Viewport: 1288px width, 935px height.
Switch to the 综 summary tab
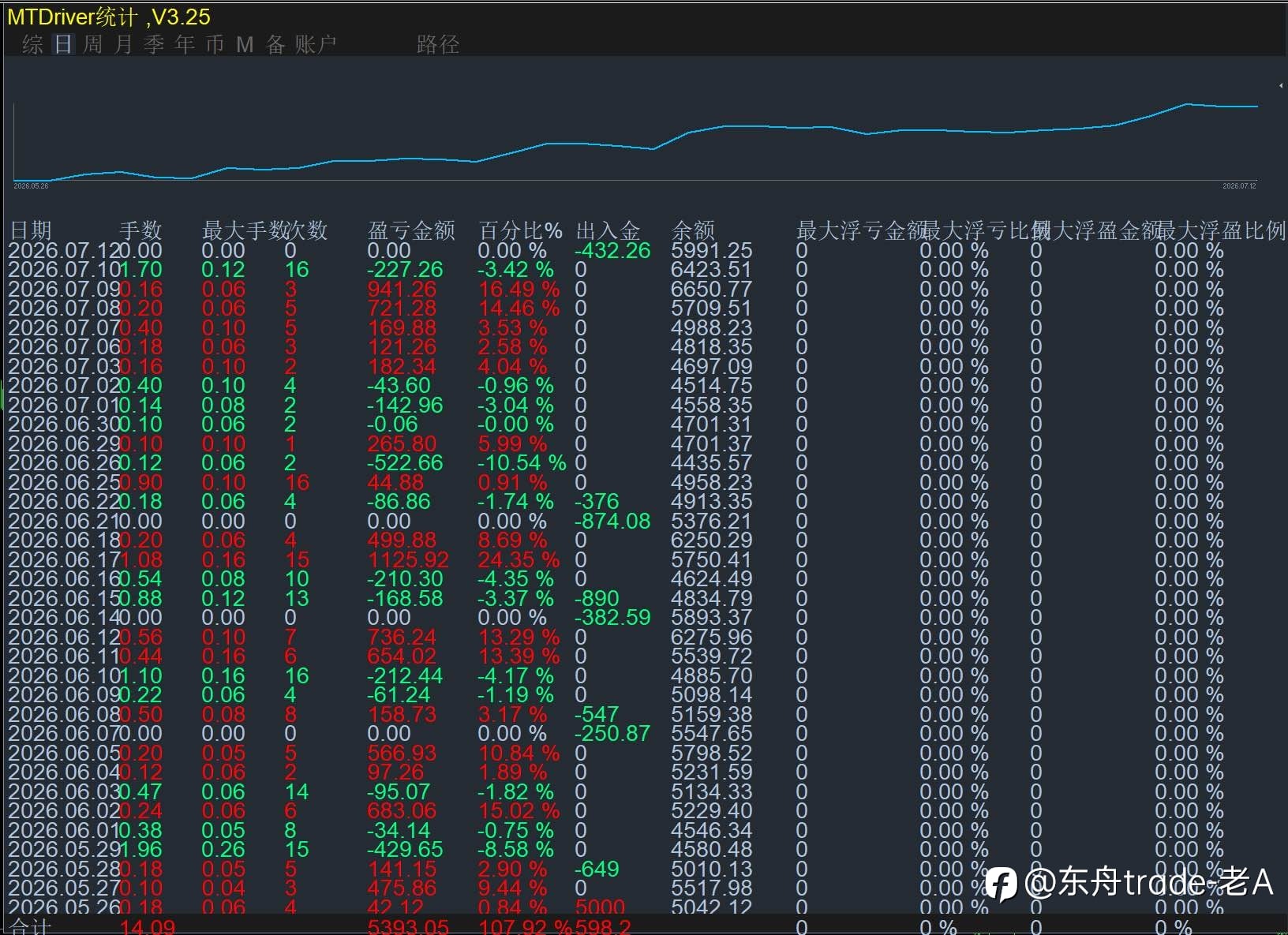[32, 44]
